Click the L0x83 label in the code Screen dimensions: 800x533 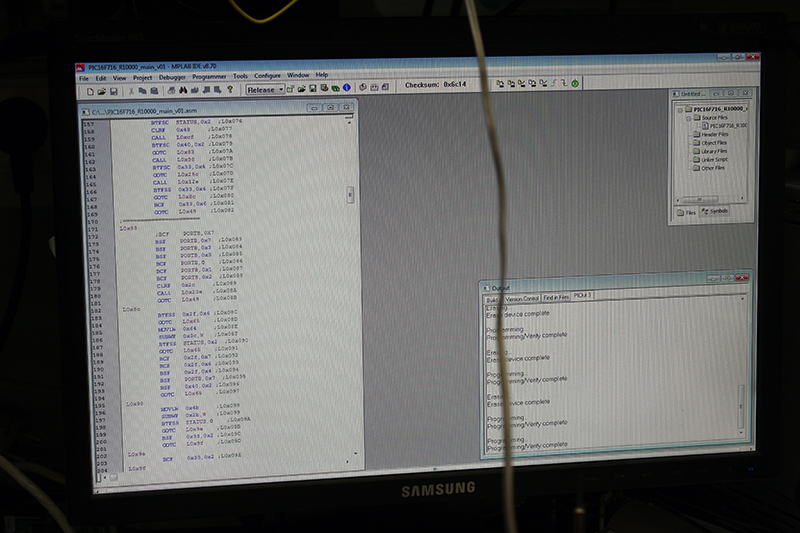[x=128, y=229]
